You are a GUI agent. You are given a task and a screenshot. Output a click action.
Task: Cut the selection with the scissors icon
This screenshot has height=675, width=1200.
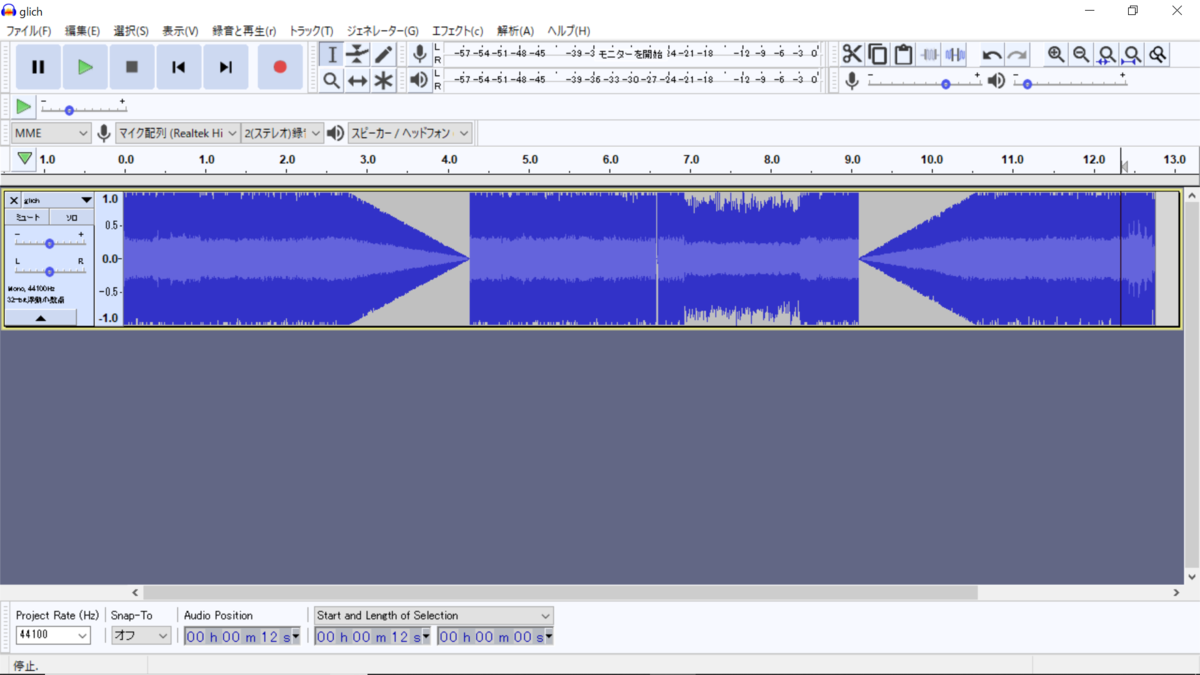[x=852, y=54]
